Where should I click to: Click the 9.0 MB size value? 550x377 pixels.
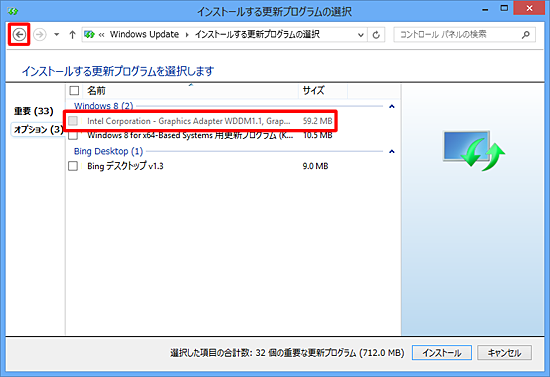click(x=315, y=166)
